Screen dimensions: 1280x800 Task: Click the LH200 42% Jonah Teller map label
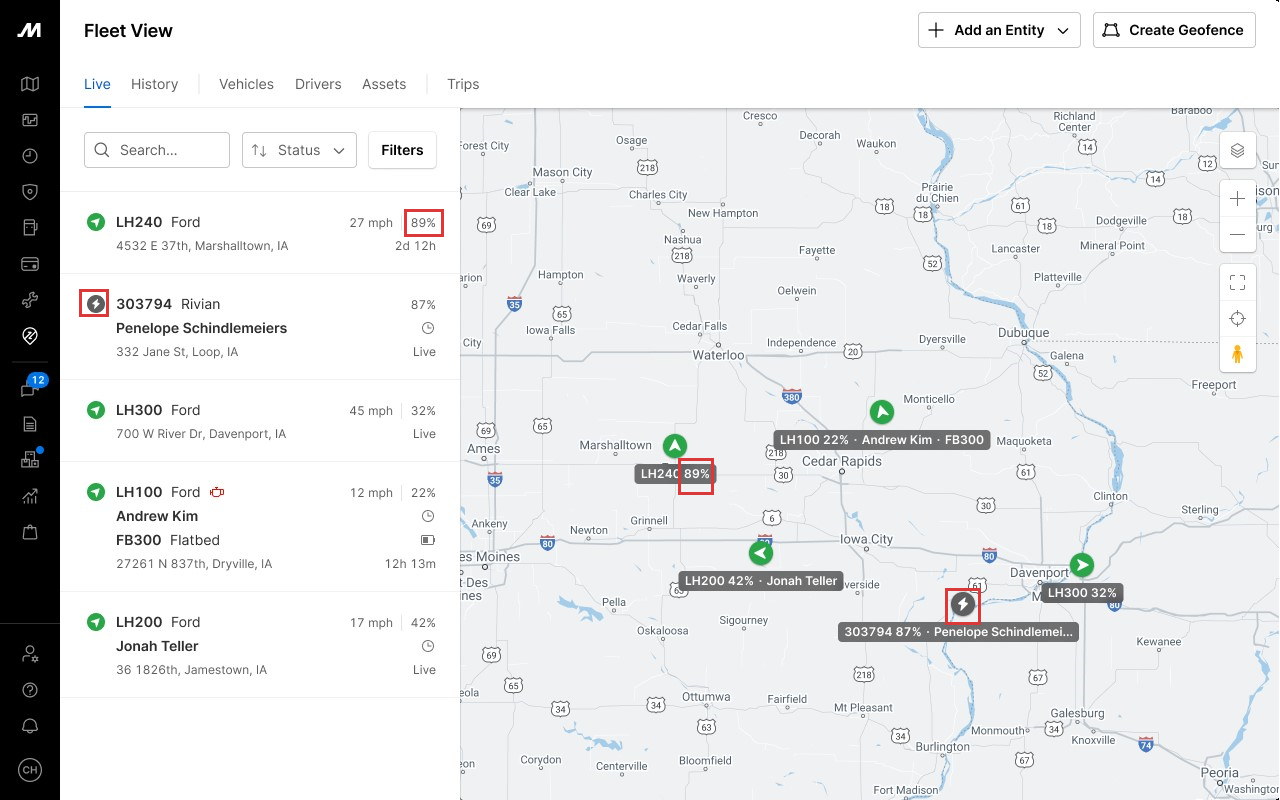pyautogui.click(x=761, y=581)
